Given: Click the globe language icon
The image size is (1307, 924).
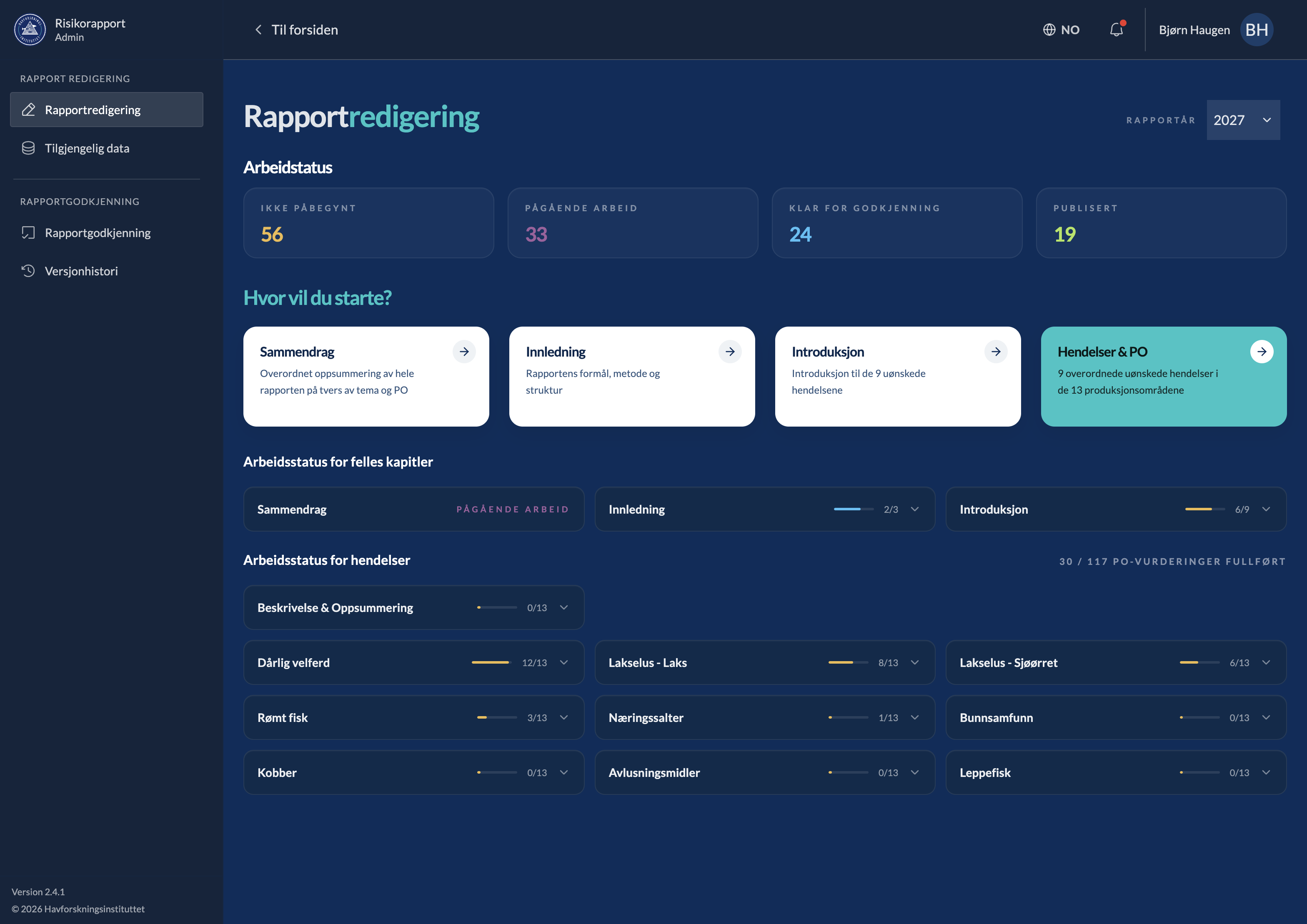Looking at the screenshot, I should [1049, 30].
